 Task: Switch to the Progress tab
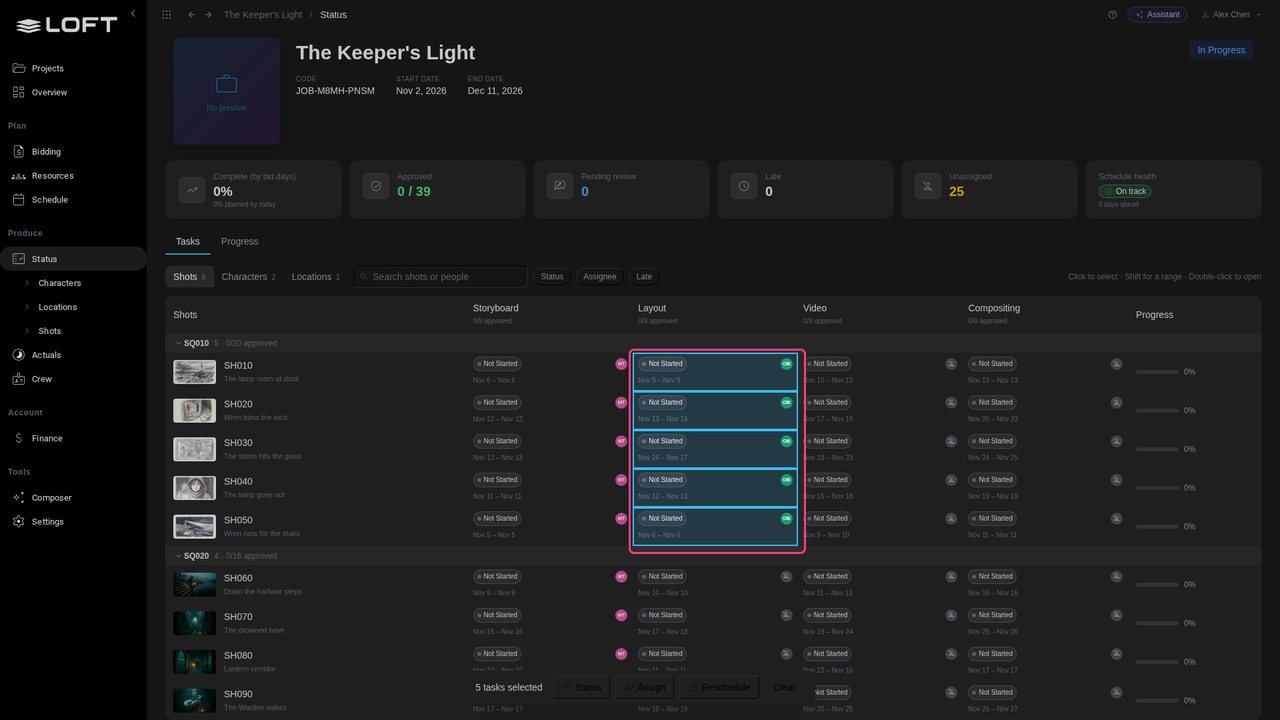pos(239,241)
